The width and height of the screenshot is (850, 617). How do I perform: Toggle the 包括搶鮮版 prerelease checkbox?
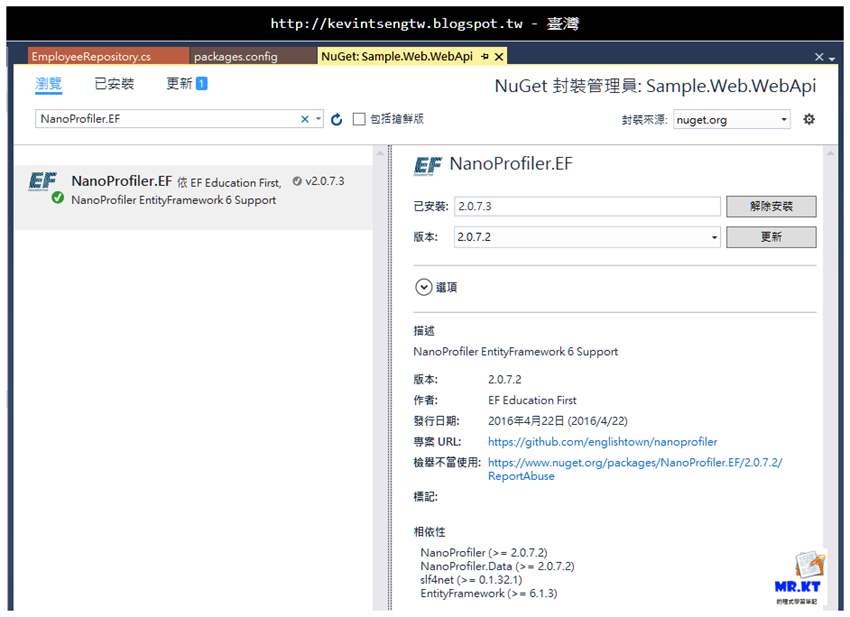point(359,119)
